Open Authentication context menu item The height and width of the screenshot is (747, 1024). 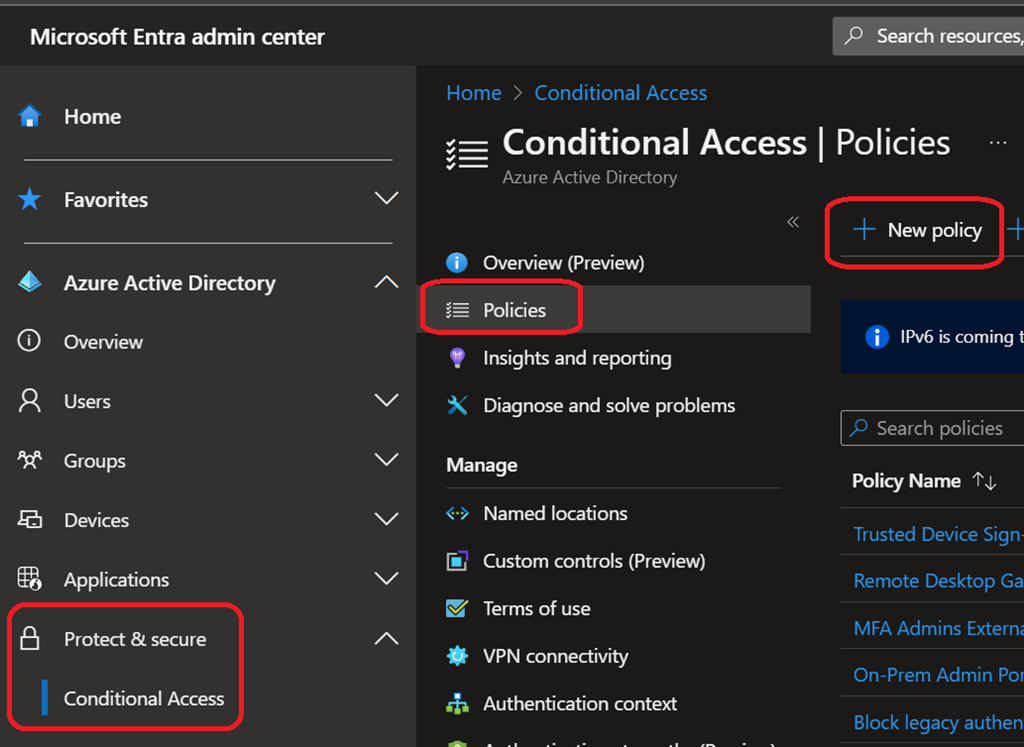[580, 704]
